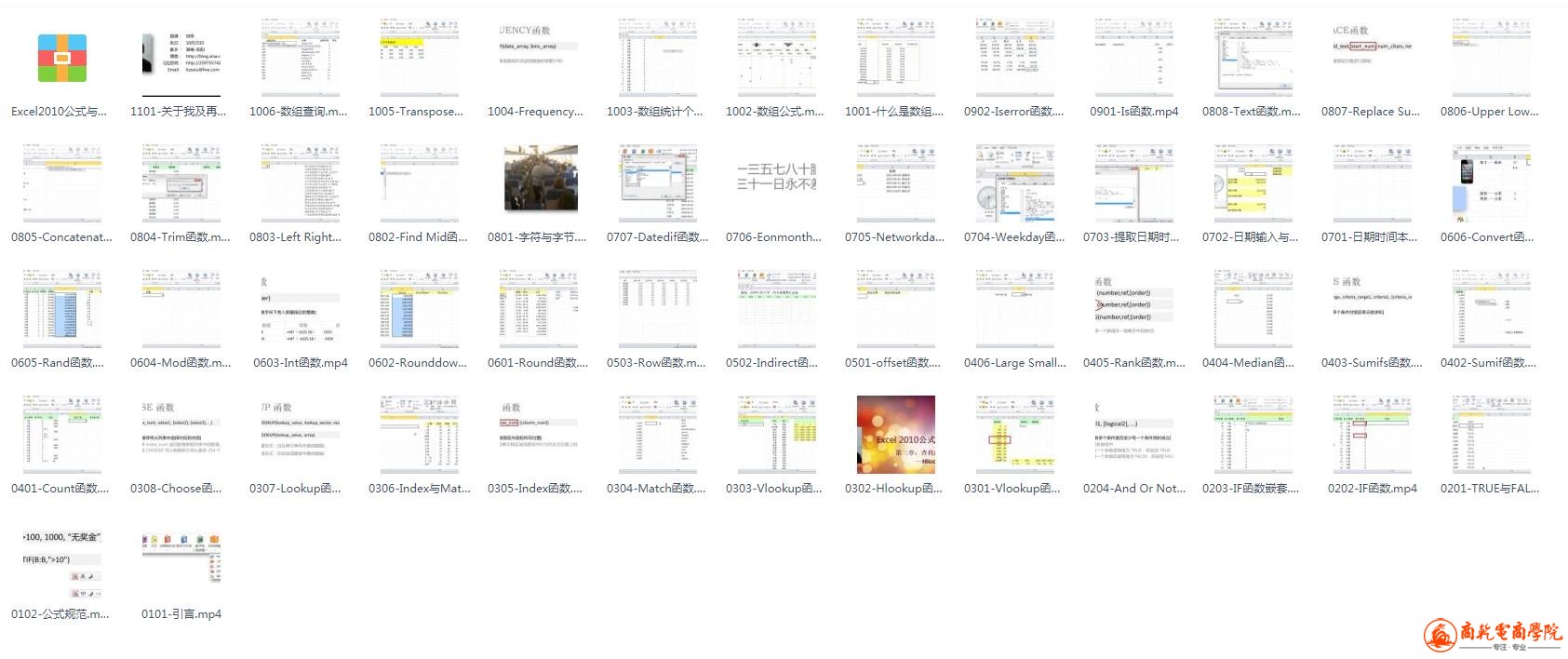Select the 0605-Rand video file
Viewport: 1568px width, 659px height.
[x=62, y=309]
